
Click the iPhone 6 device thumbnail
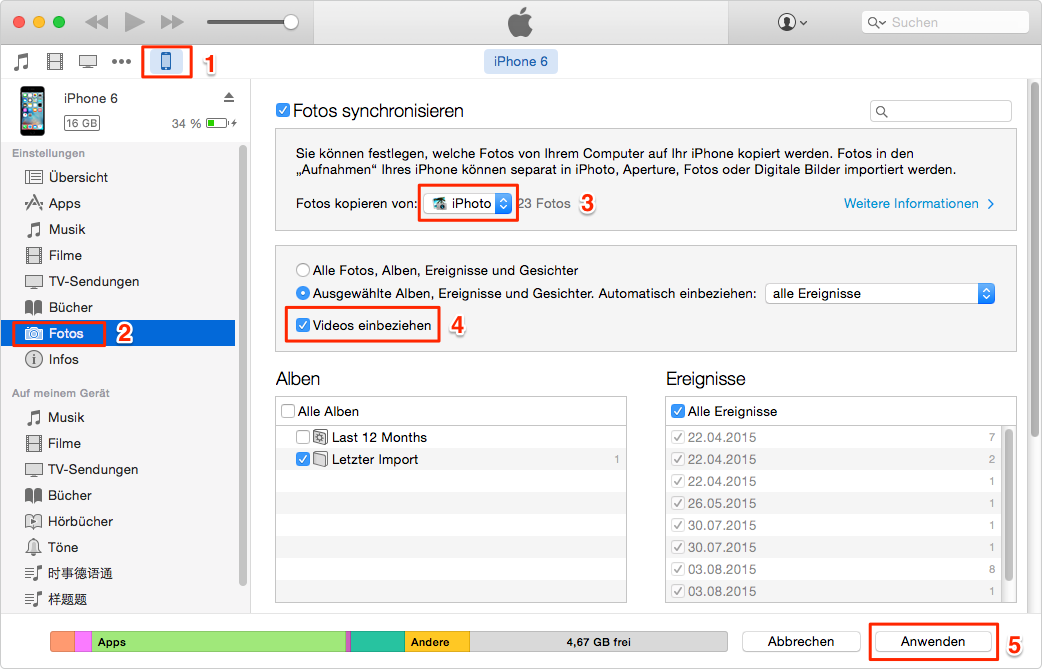[x=32, y=111]
